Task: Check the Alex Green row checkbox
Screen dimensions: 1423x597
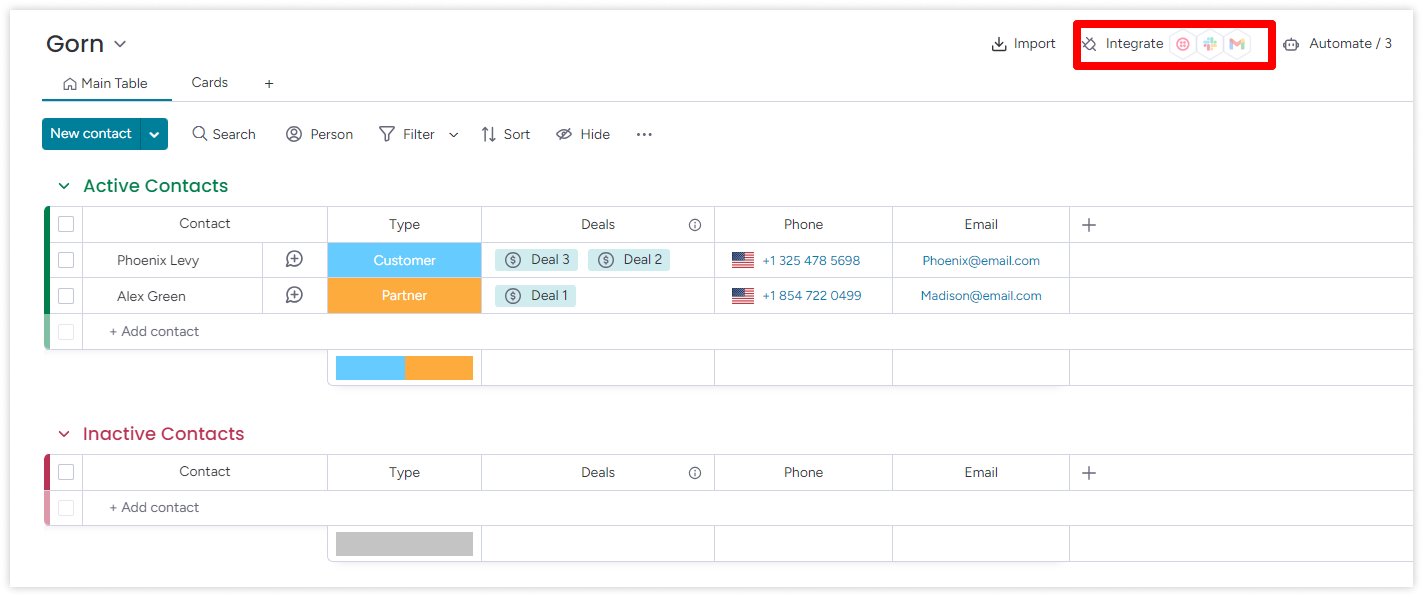Action: 66,296
